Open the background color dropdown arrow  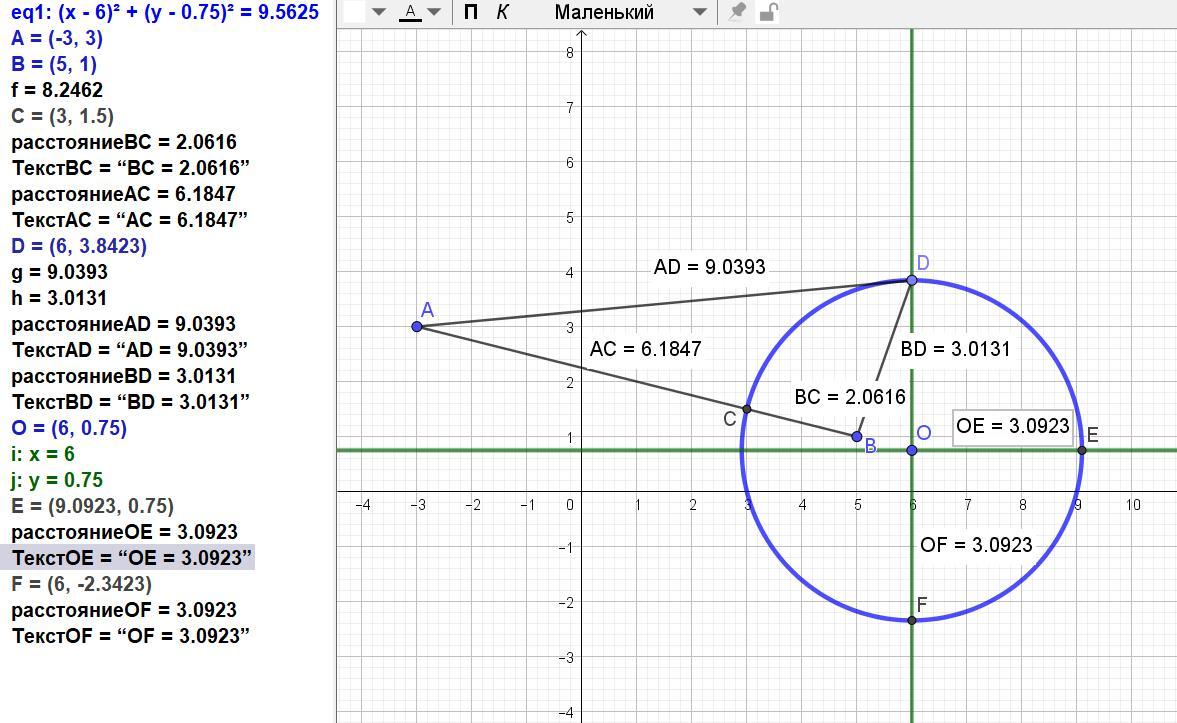point(379,13)
